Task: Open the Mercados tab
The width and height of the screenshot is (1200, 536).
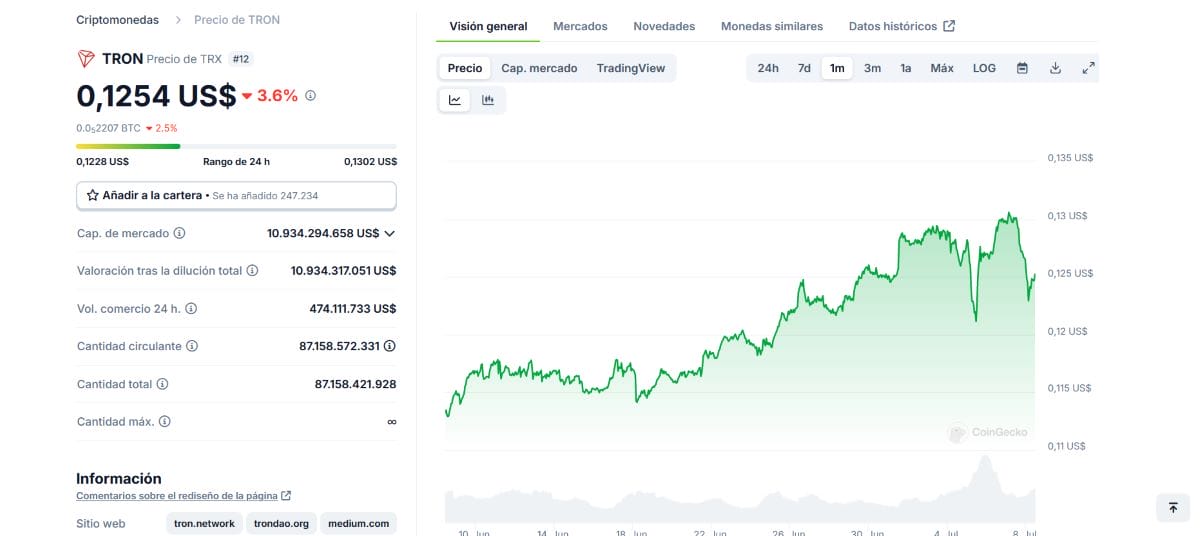Action: [580, 26]
